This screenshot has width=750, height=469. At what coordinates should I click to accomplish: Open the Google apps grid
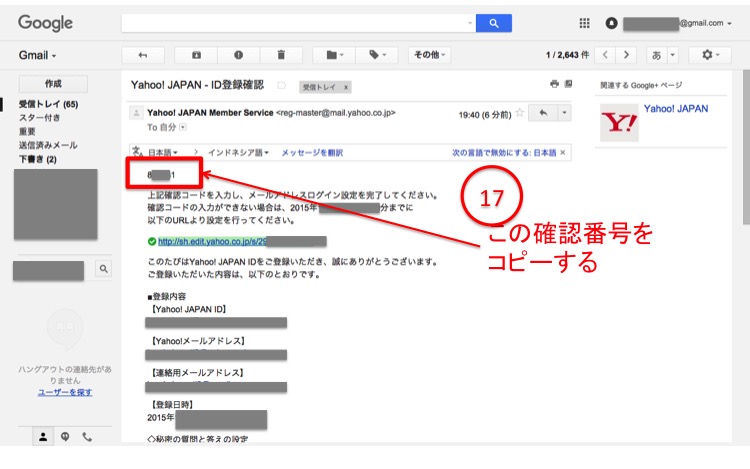584,23
